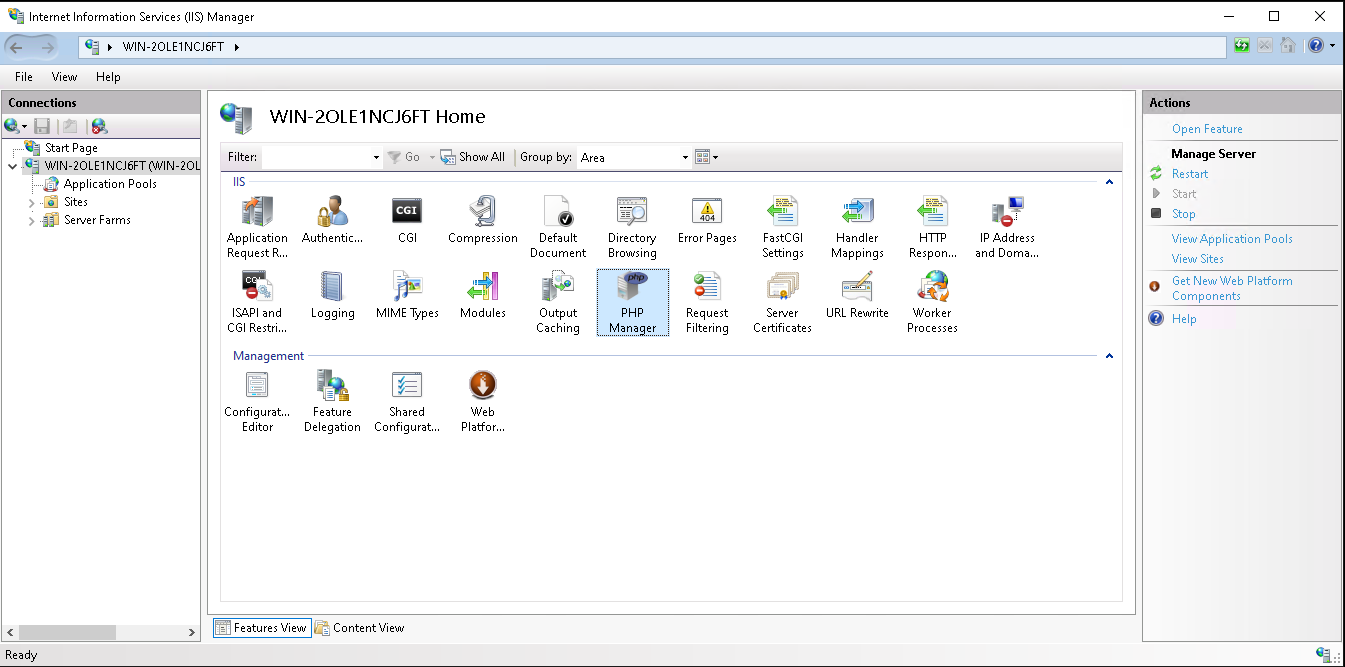
Task: Click Restart in Manage Server actions
Action: (1190, 174)
